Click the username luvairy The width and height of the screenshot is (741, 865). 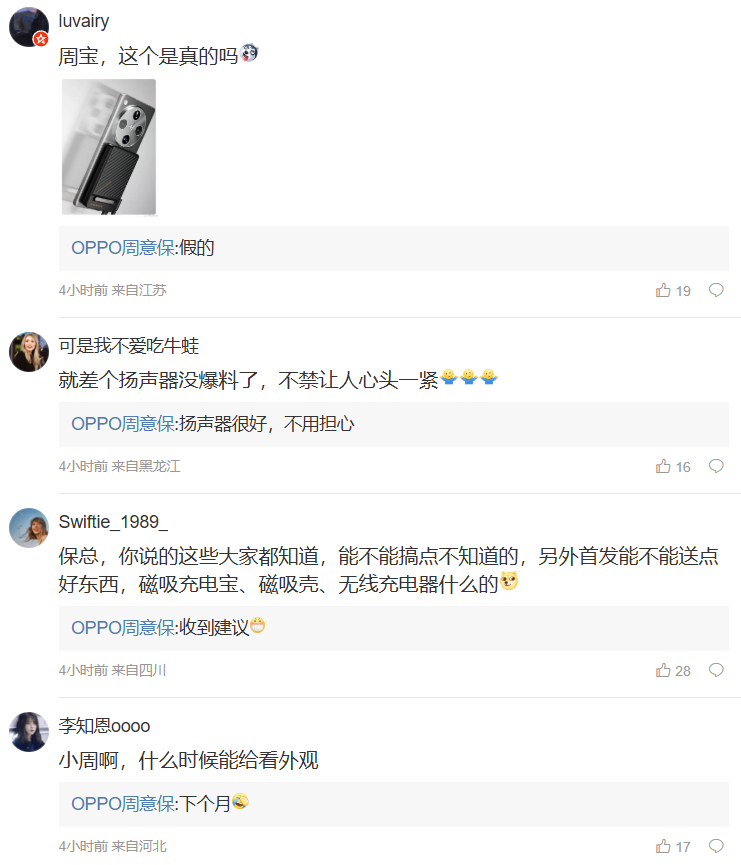click(x=84, y=22)
